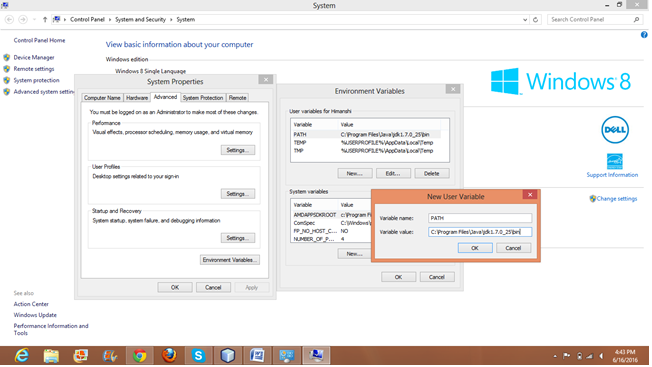Click the Dell logo

615,130
